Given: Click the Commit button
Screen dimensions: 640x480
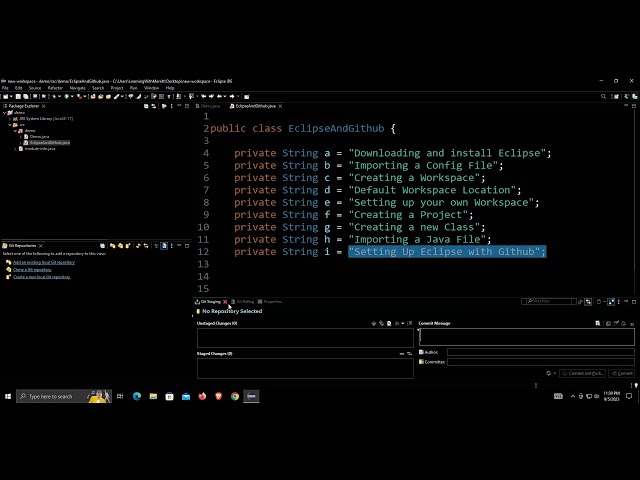Looking at the screenshot, I should 622,373.
